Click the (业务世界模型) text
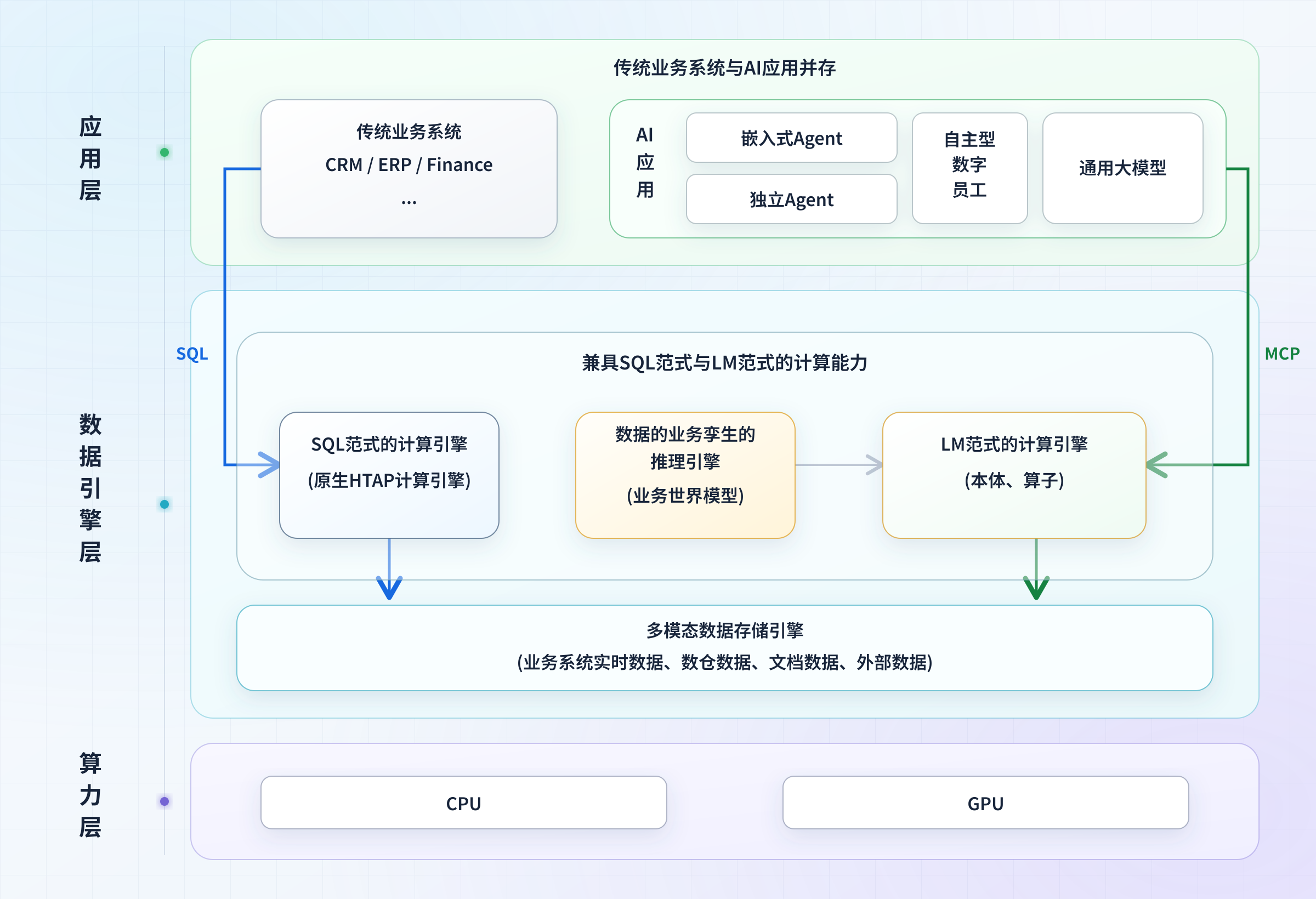1316x899 pixels. (x=685, y=496)
